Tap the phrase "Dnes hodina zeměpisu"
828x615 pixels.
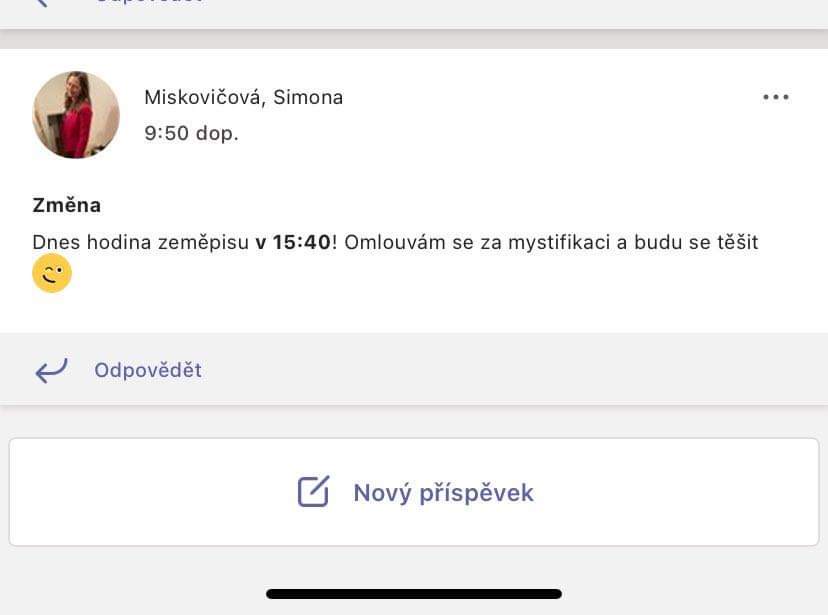click(140, 242)
